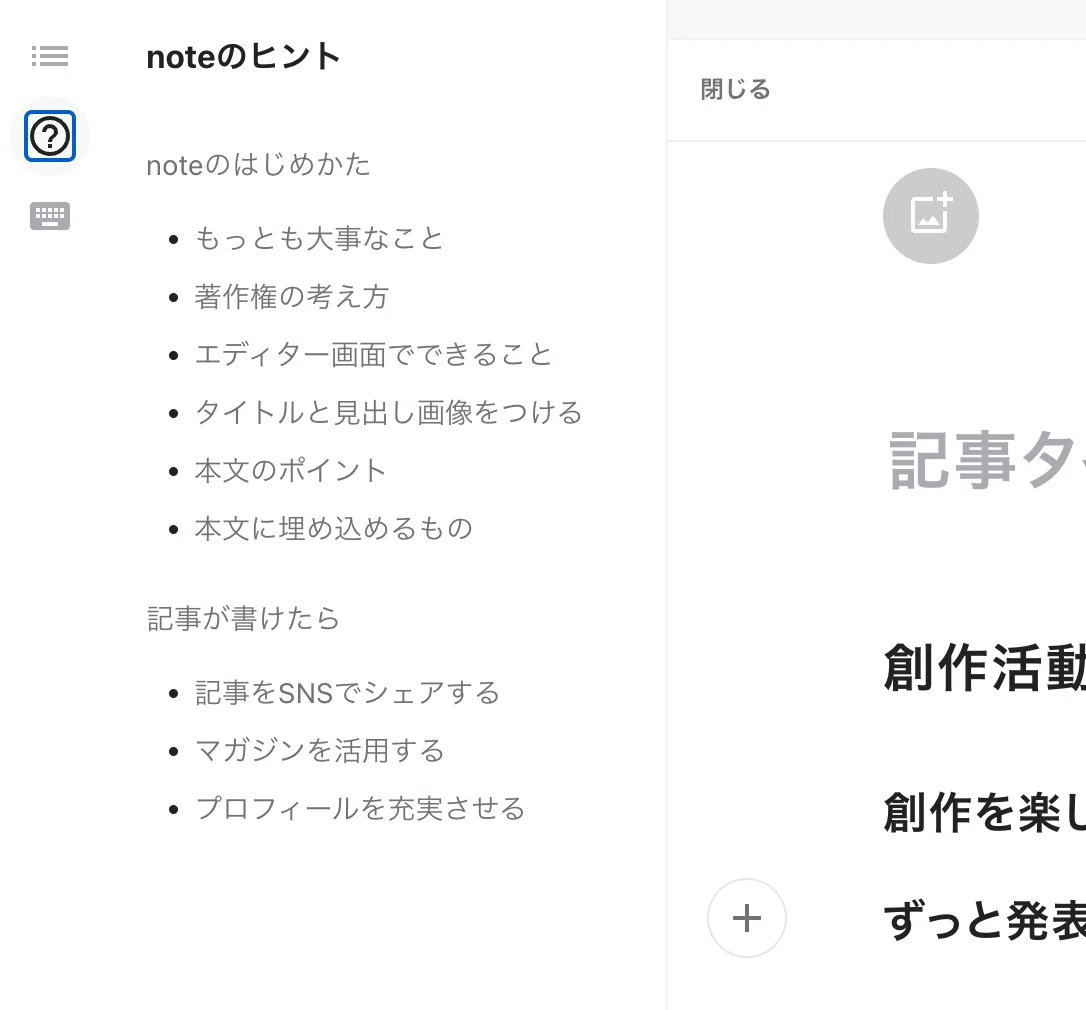Viewport: 1086px width, 1010px height.
Task: Open the プロフィールを充実させる link
Action: 360,808
